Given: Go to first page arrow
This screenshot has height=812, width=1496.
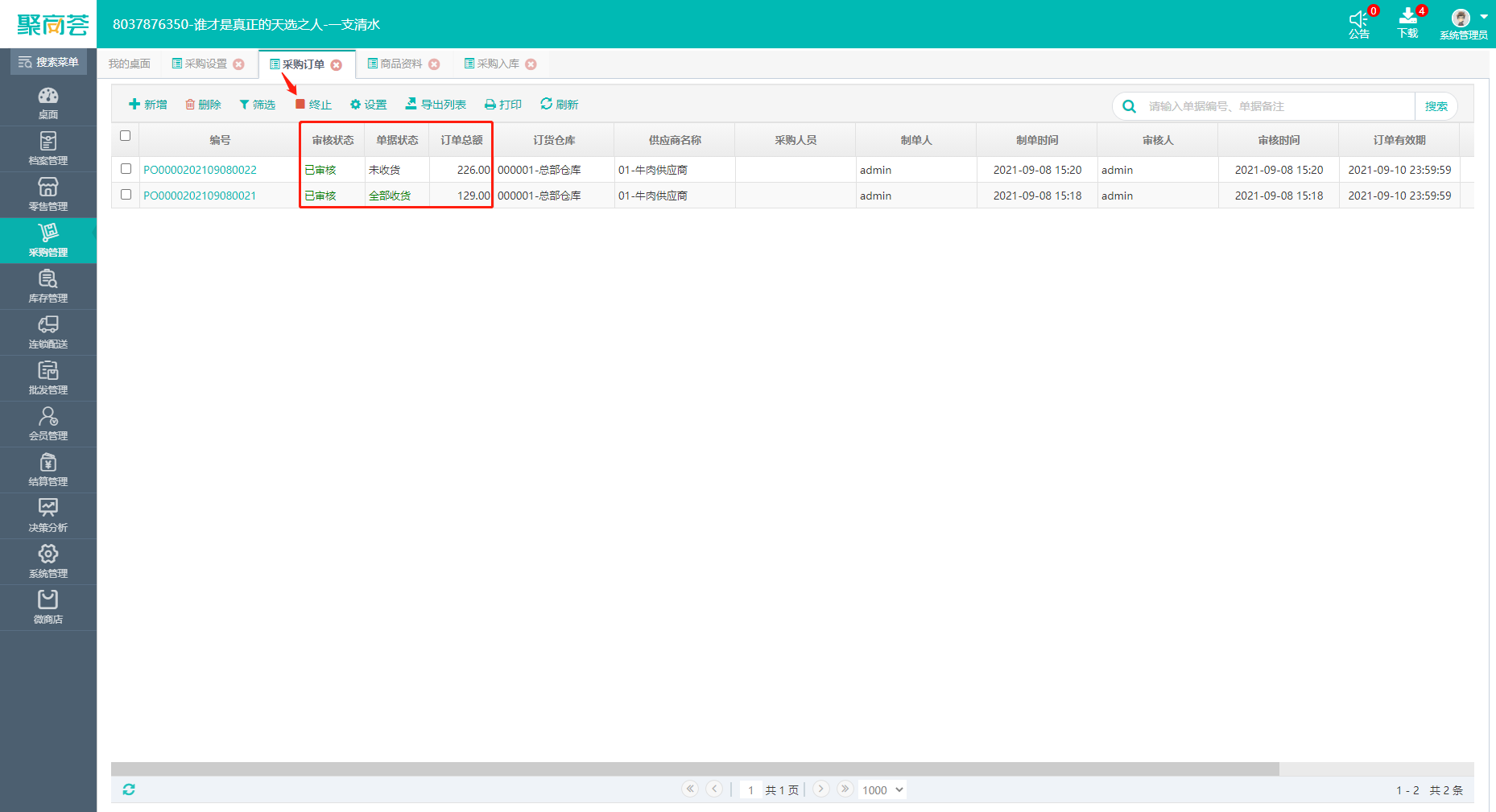Looking at the screenshot, I should [x=690, y=789].
